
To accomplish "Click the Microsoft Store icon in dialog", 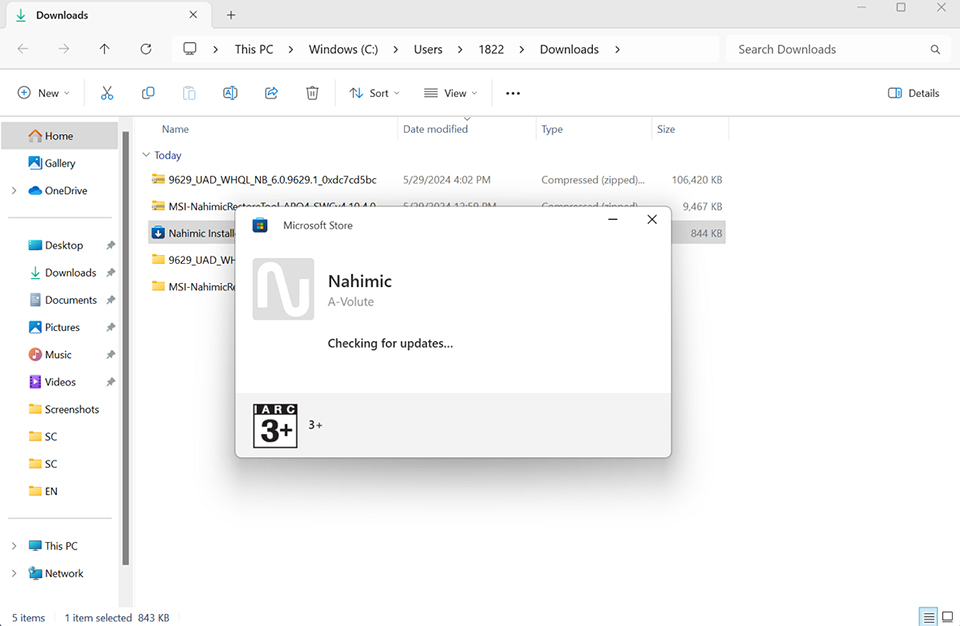I will [260, 225].
